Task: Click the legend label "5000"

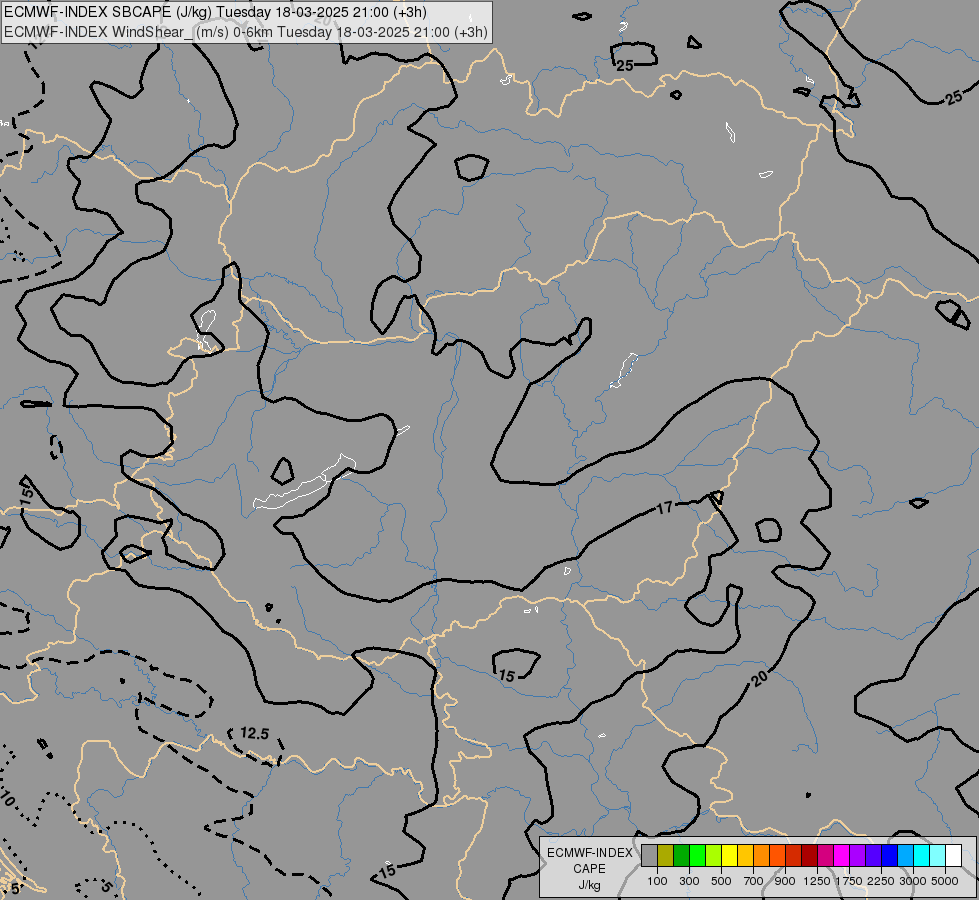Action: [945, 881]
